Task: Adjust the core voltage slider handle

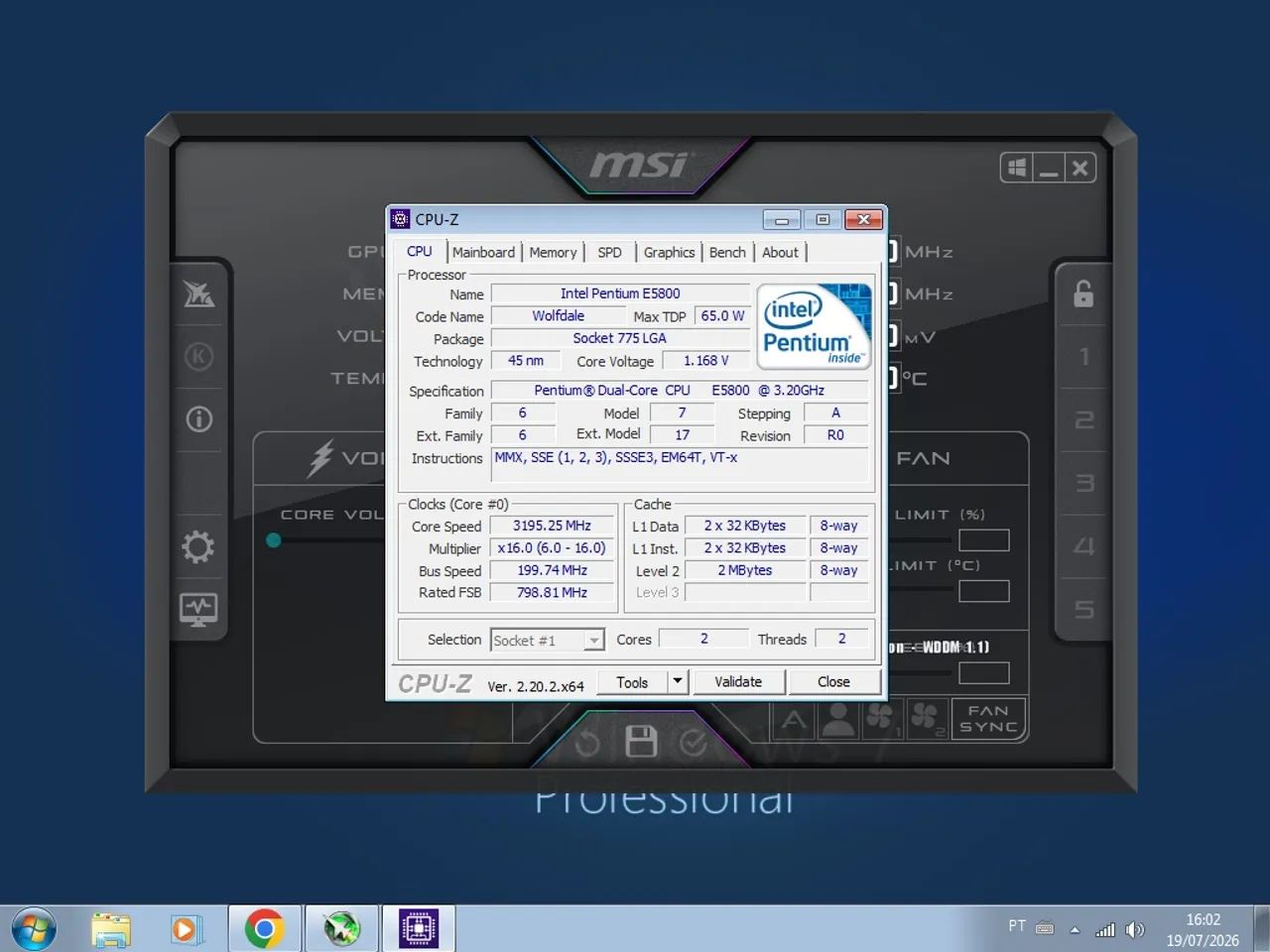Action: click(274, 540)
